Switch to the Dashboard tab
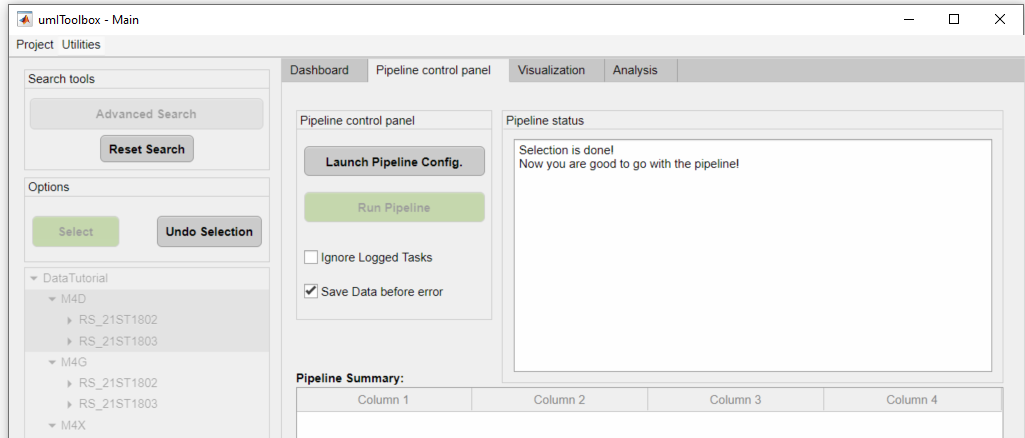 coord(320,70)
